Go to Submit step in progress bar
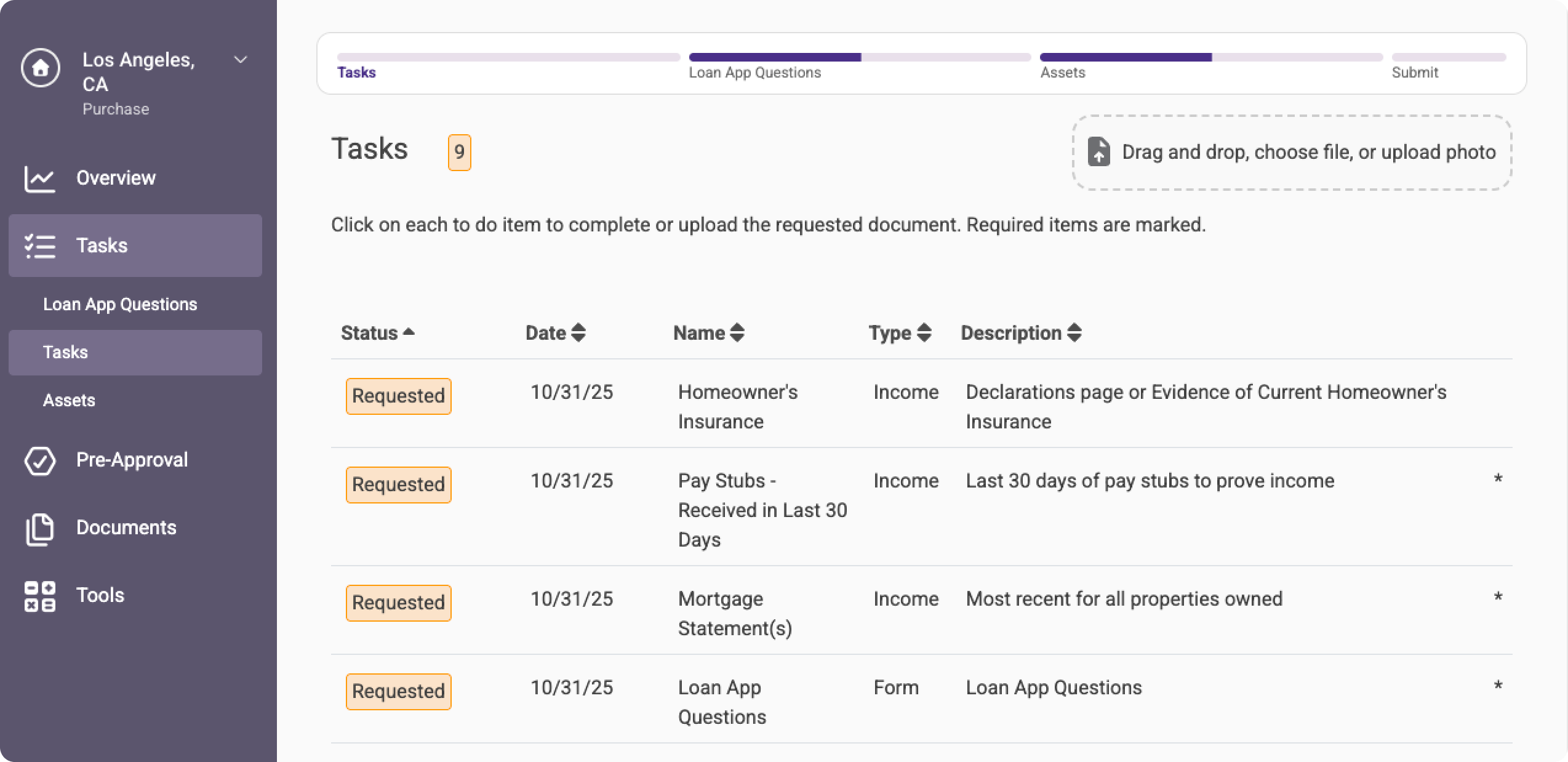The image size is (1568, 762). click(x=1415, y=72)
